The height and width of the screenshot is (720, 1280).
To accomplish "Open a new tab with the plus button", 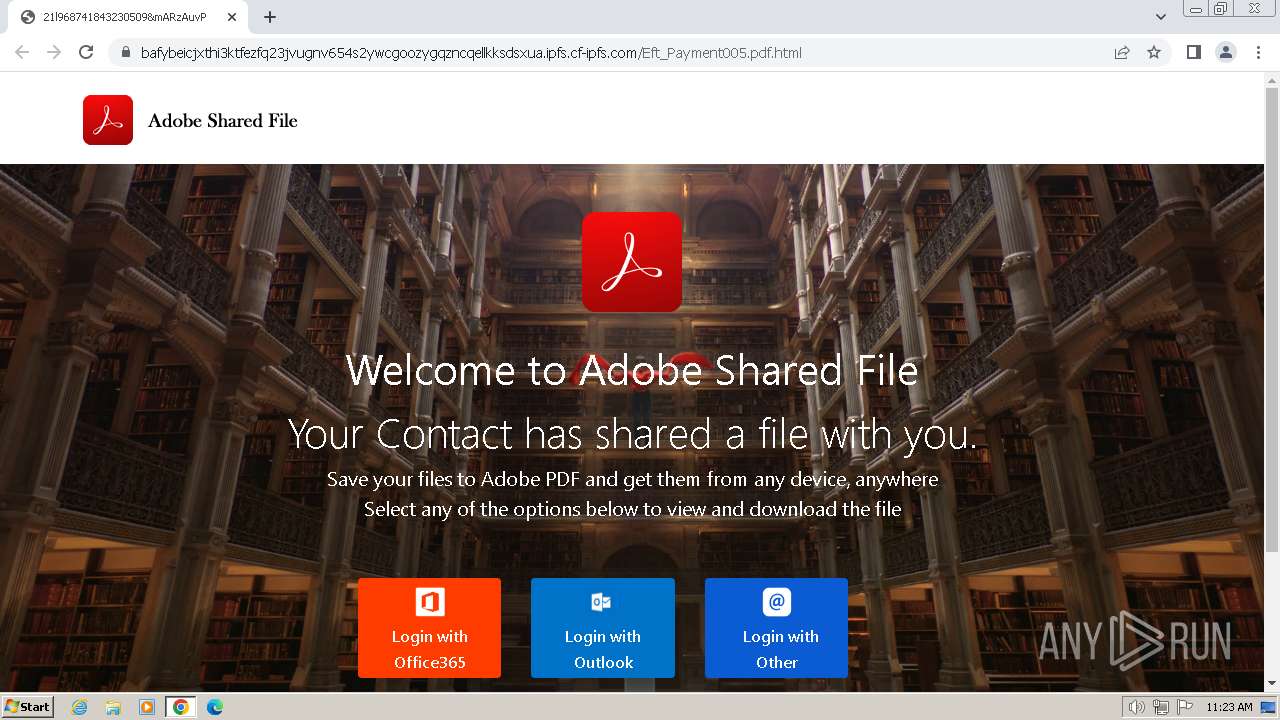I will (x=270, y=17).
